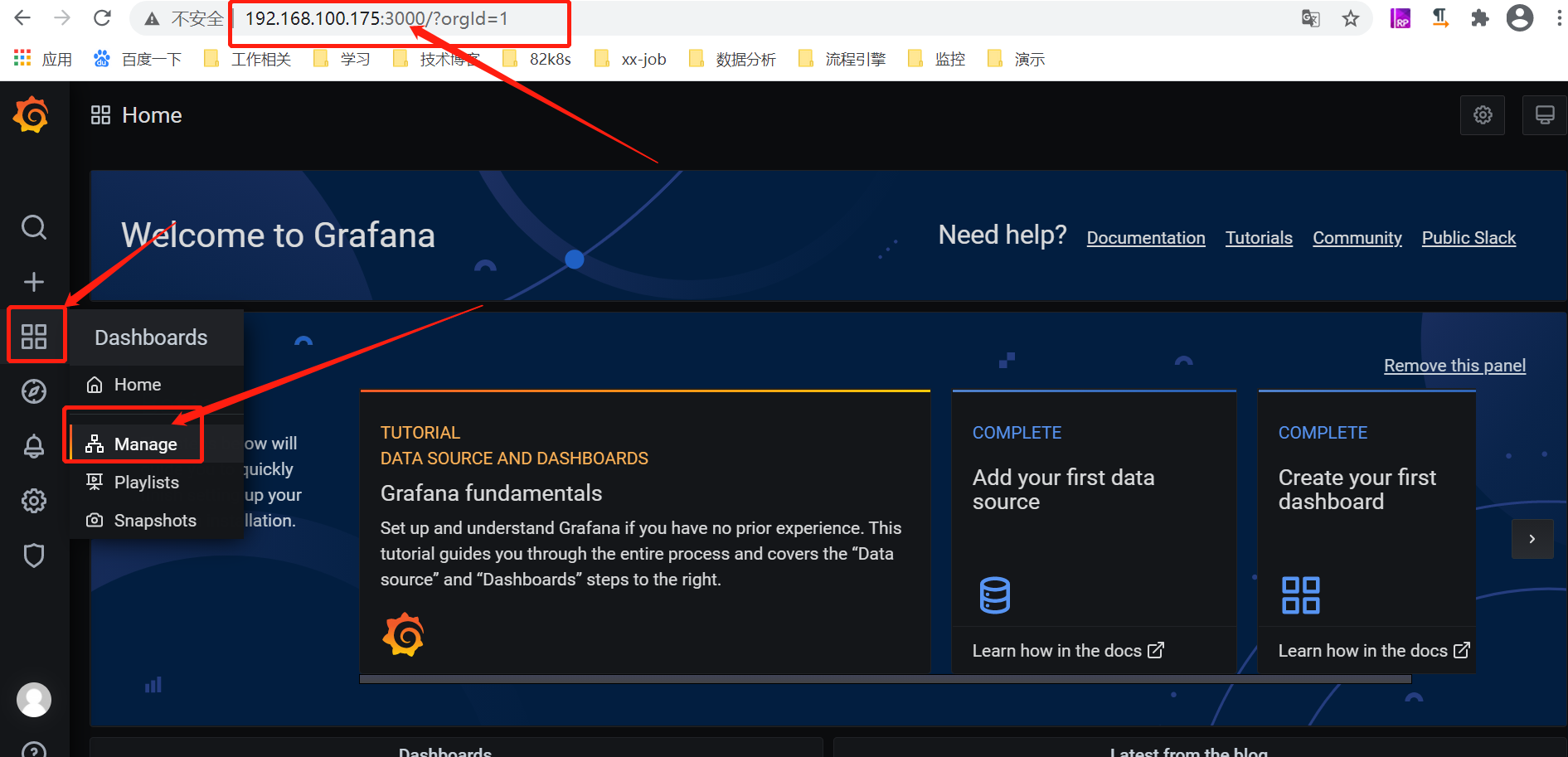Click Learn how in docs under data source

click(1068, 651)
